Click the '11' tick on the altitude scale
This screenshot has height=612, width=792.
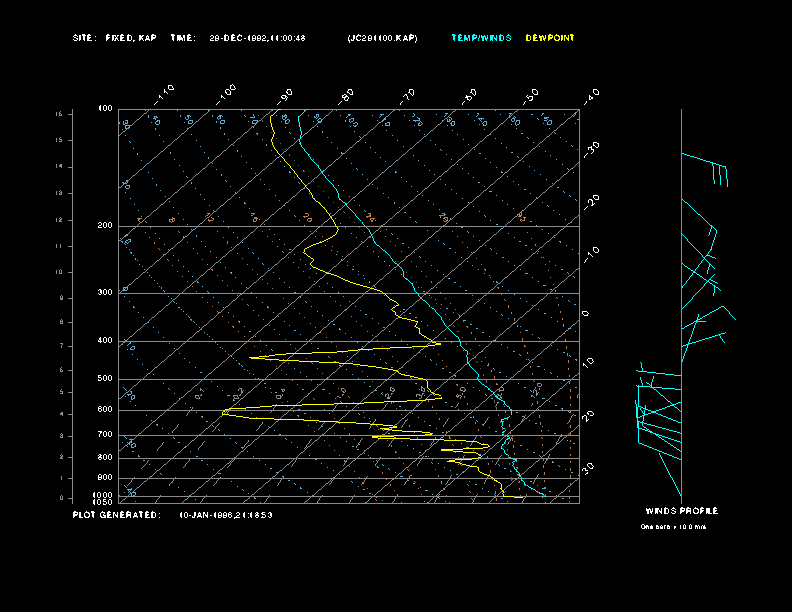click(x=60, y=246)
